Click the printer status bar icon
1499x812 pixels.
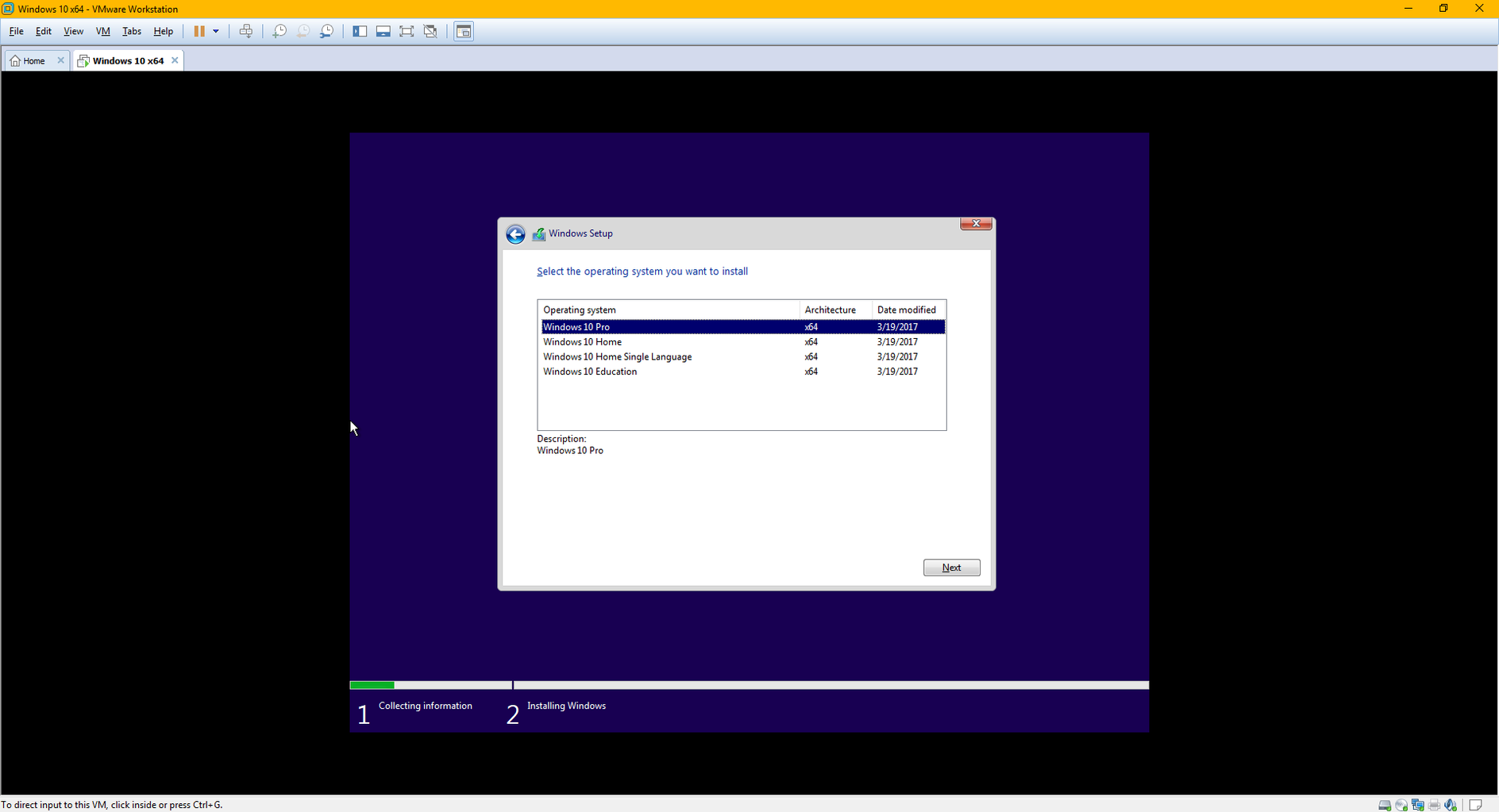[1435, 805]
